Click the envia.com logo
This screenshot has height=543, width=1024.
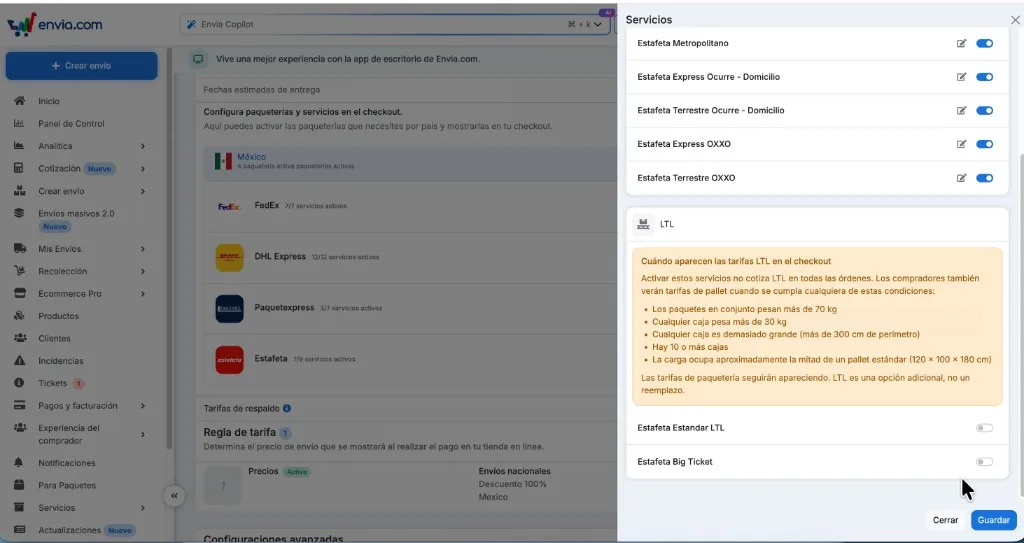click(54, 25)
